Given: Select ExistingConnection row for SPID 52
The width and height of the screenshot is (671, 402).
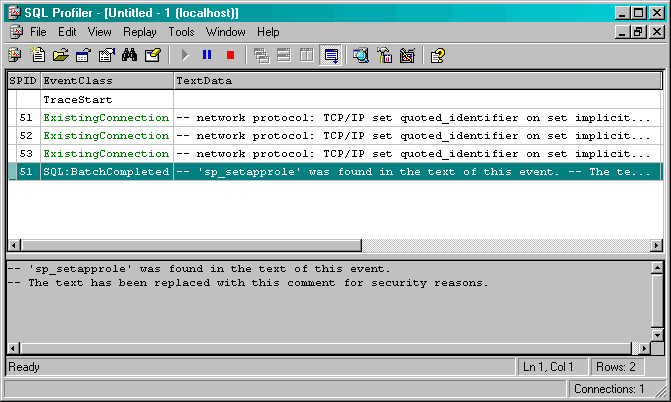Looking at the screenshot, I should coord(335,135).
